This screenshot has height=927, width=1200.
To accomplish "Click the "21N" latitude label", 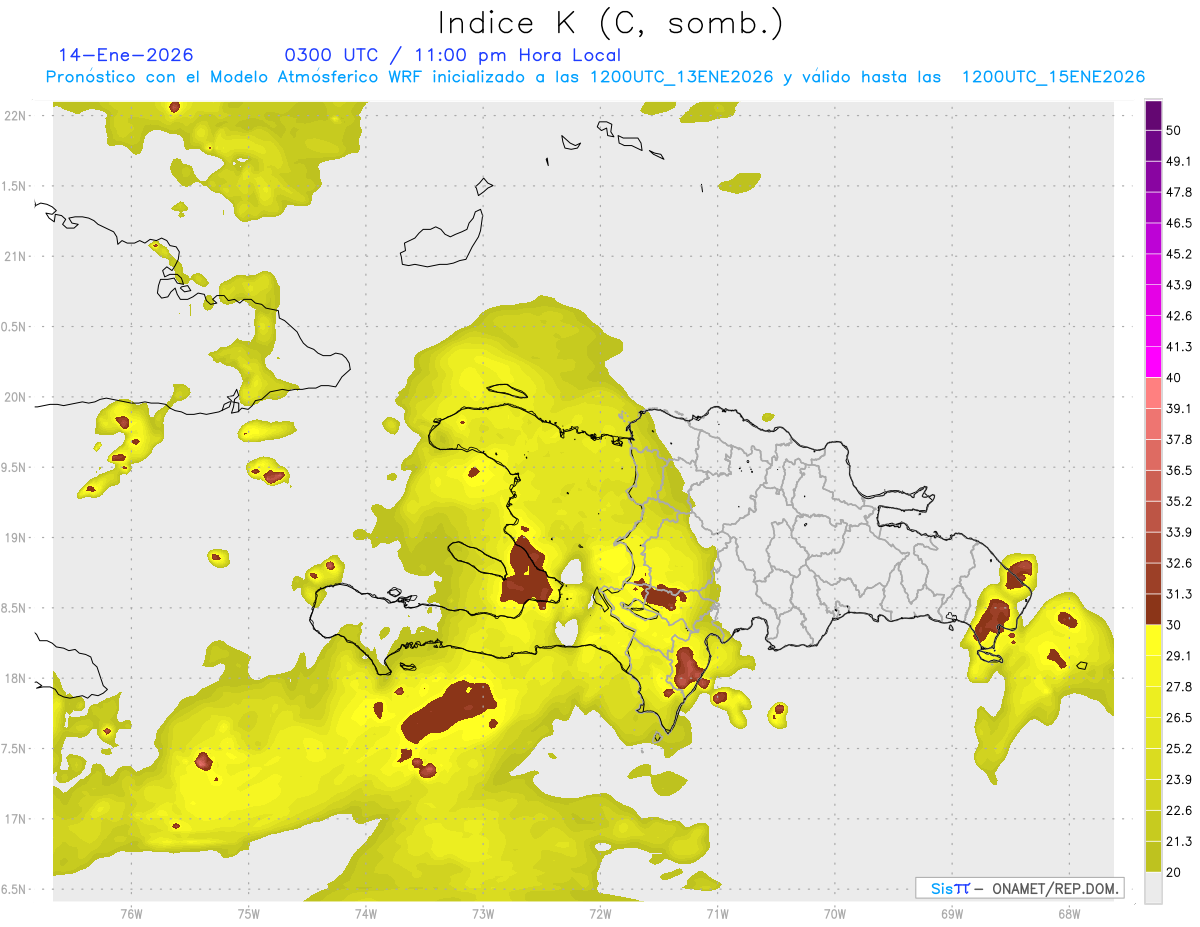I will pos(15,256).
